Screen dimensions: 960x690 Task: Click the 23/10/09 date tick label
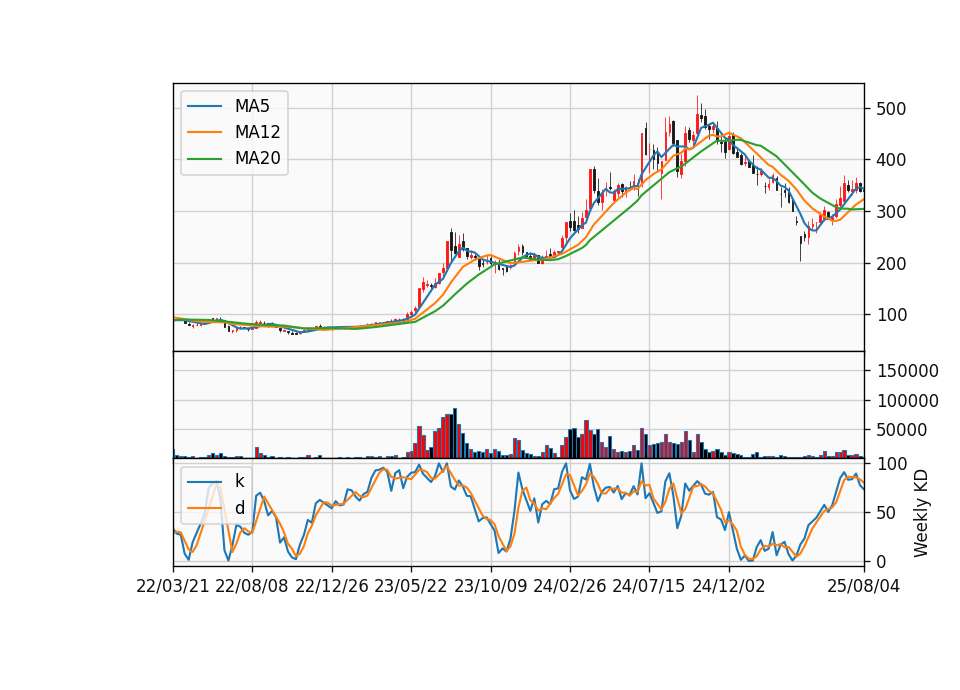(490, 586)
